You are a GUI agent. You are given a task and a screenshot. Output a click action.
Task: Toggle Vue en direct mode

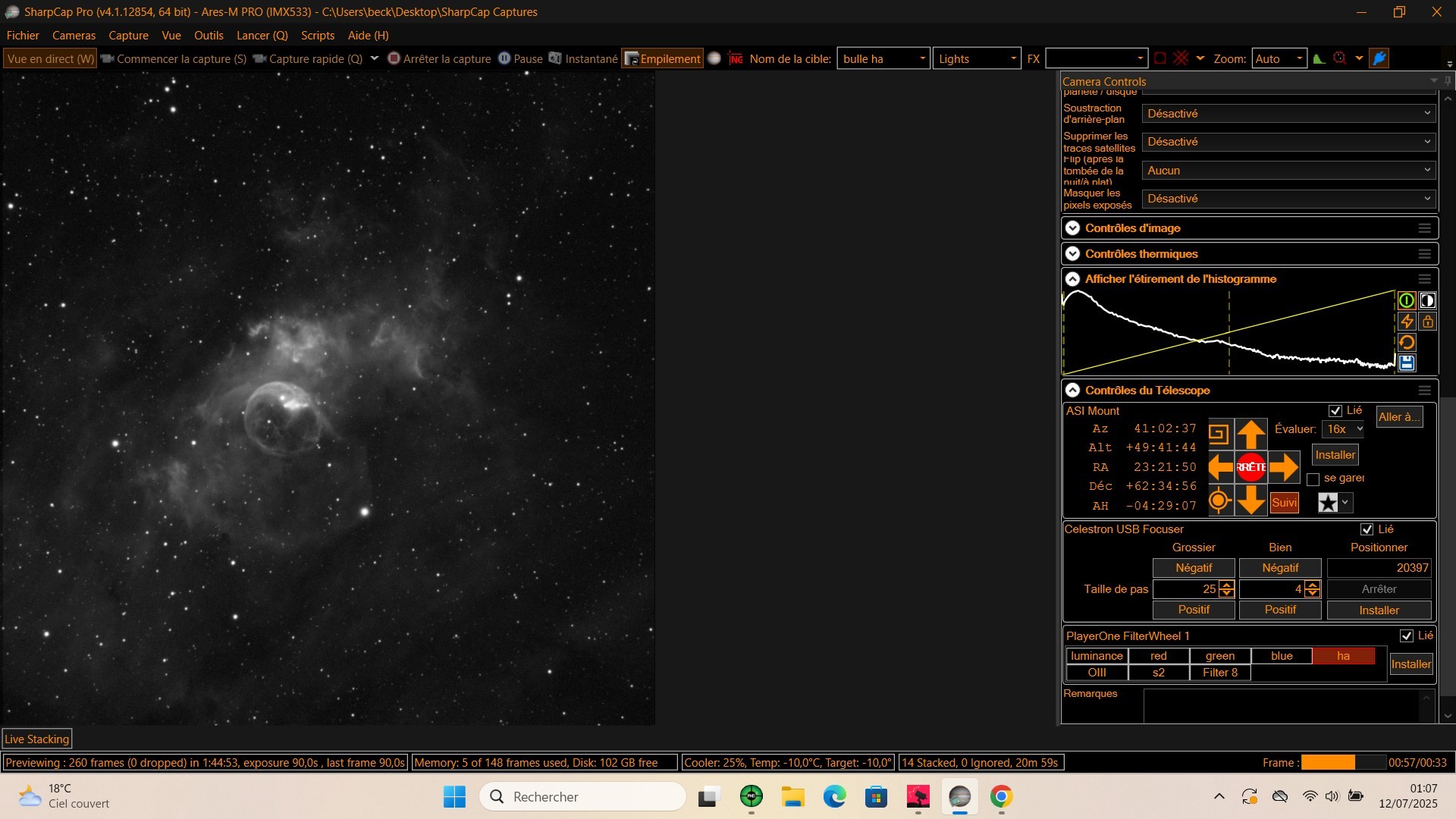point(50,58)
